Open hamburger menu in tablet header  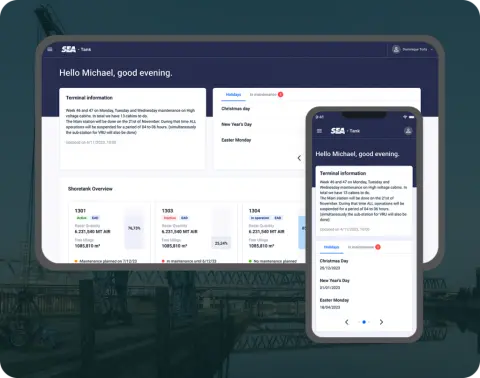(x=50, y=49)
